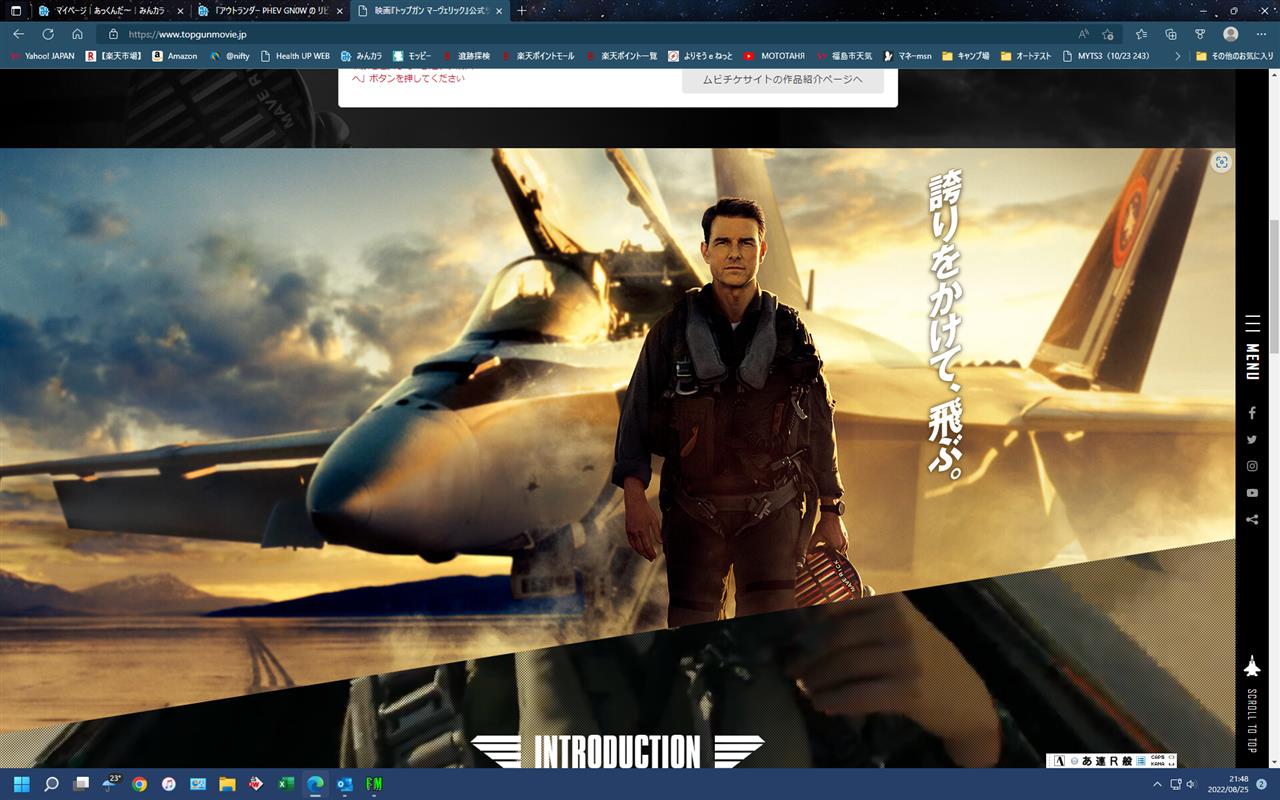
Task: Show hidden system tray icons chevron
Action: pyautogui.click(x=1158, y=784)
